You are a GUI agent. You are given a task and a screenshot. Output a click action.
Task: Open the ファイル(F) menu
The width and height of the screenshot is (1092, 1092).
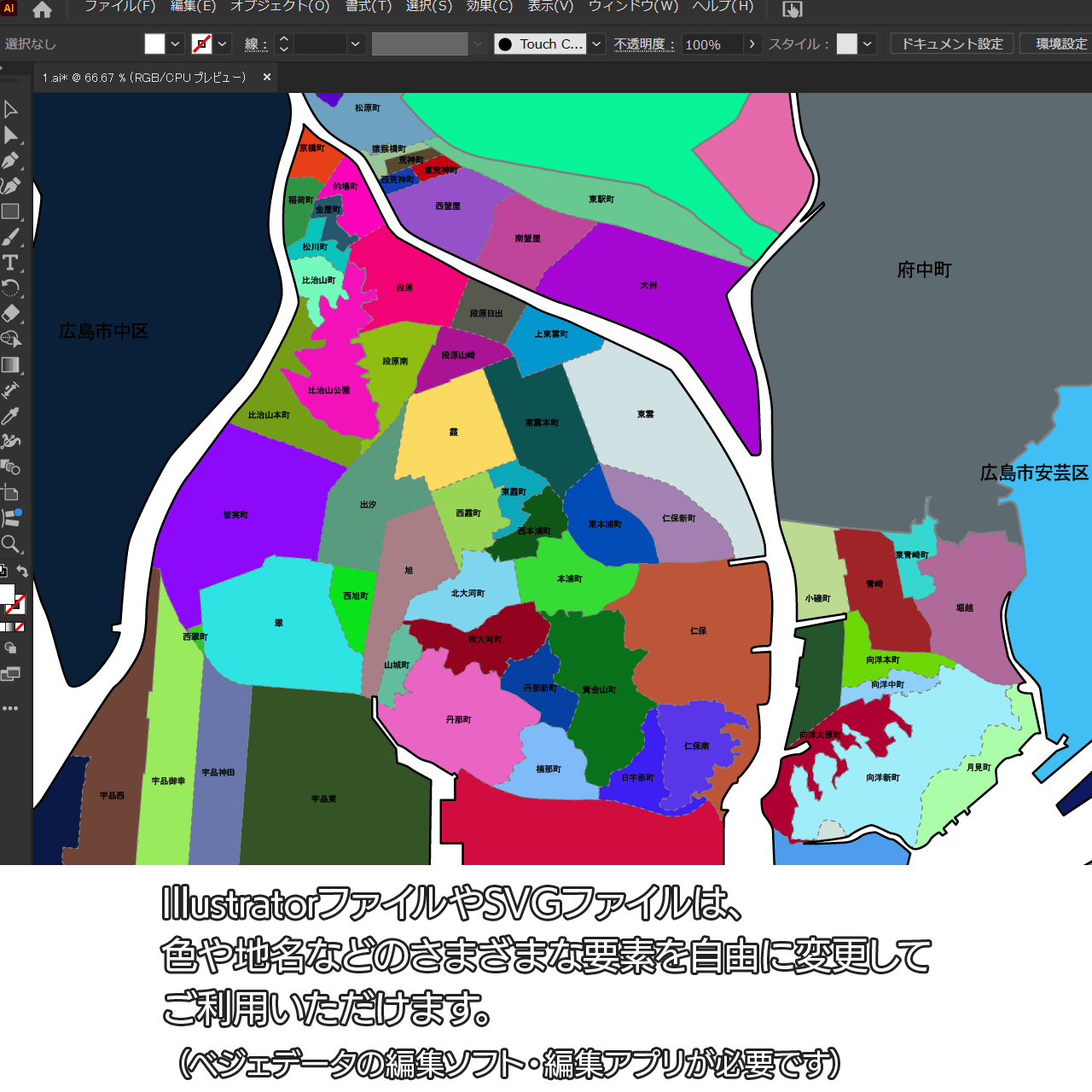coord(119,7)
